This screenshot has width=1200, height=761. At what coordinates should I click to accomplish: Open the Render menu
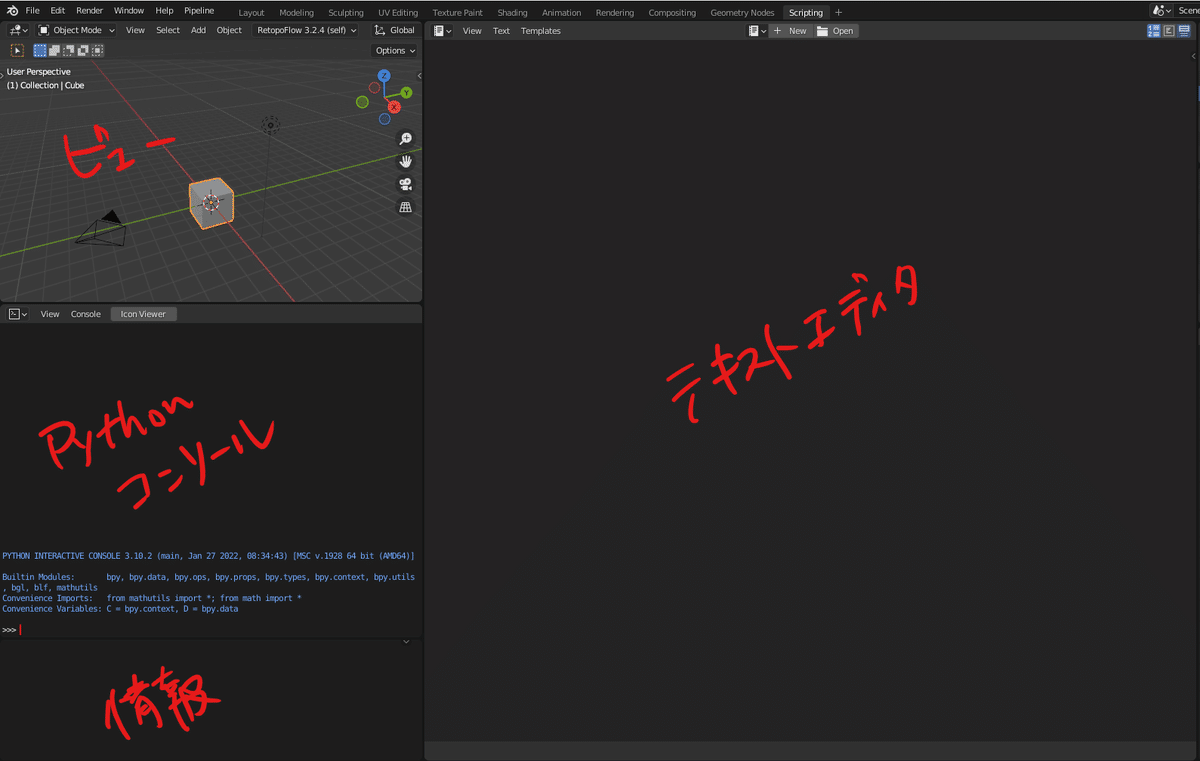tap(90, 11)
